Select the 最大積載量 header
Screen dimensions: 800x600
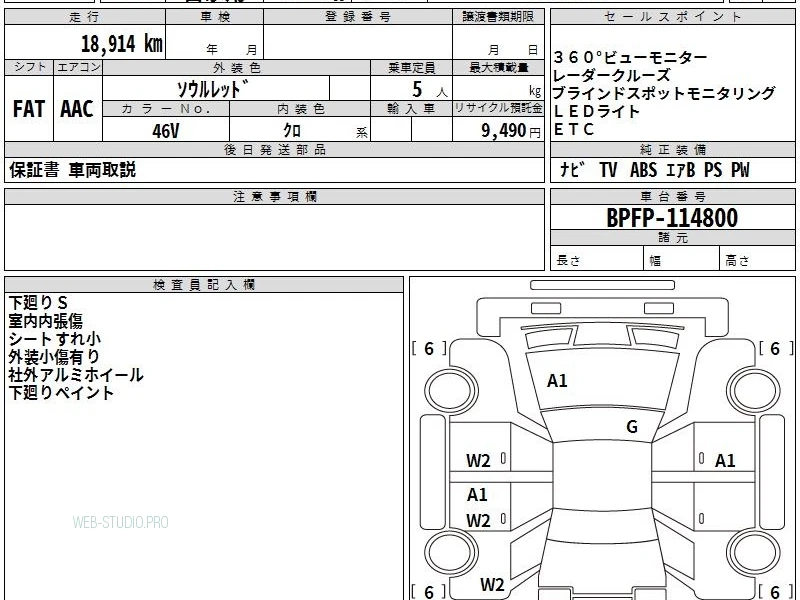498,67
